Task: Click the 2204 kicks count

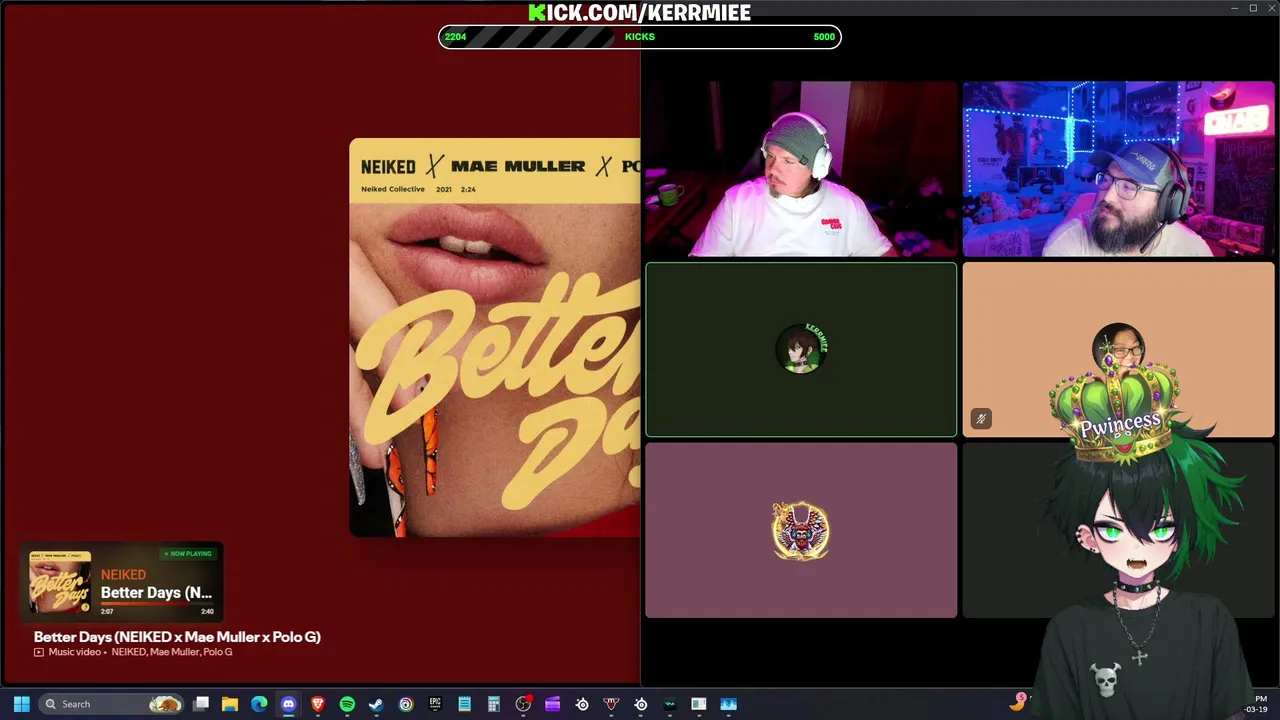Action: [455, 37]
